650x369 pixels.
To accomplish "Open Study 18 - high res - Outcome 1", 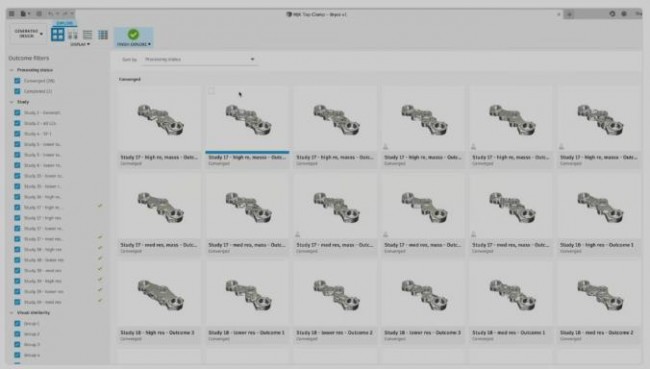I will point(599,214).
